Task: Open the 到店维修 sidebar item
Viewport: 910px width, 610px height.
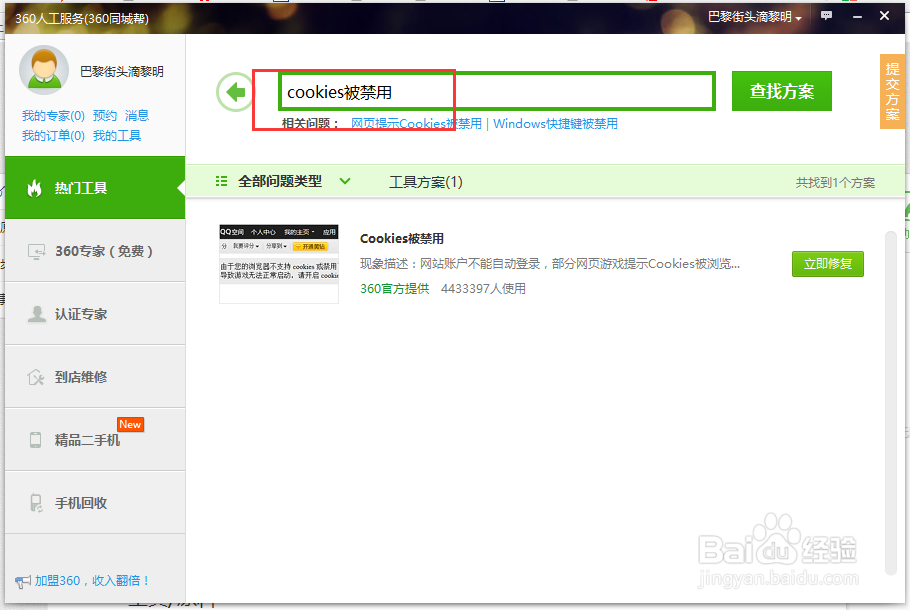Action: tap(95, 377)
